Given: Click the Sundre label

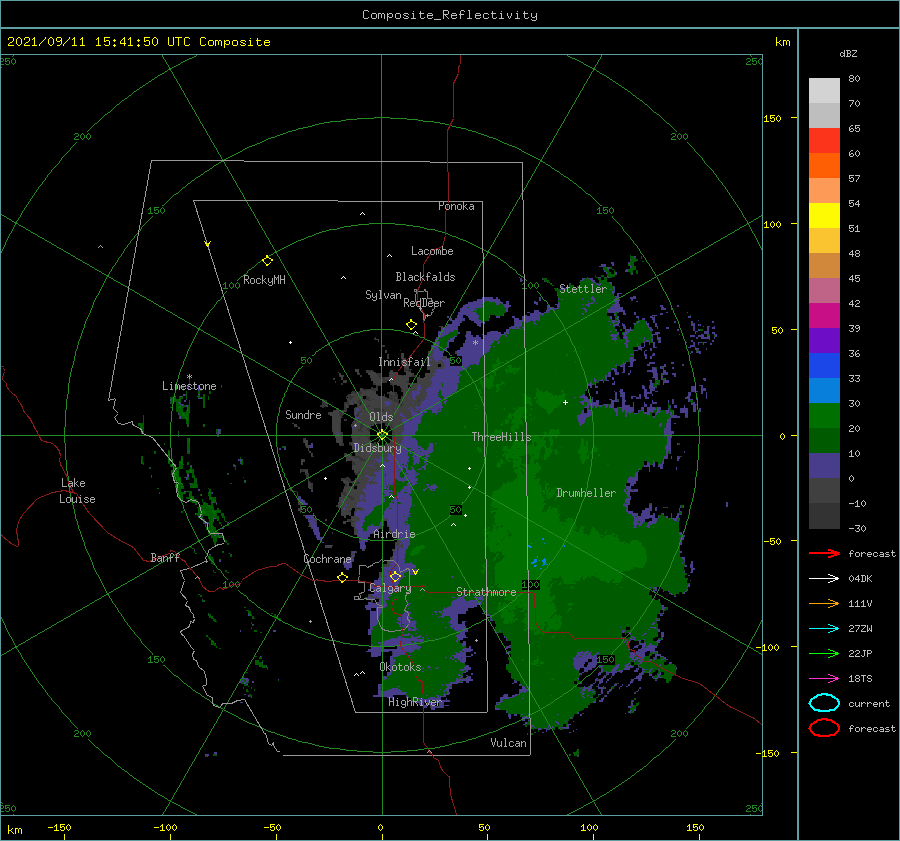Looking at the screenshot, I should click(303, 414).
